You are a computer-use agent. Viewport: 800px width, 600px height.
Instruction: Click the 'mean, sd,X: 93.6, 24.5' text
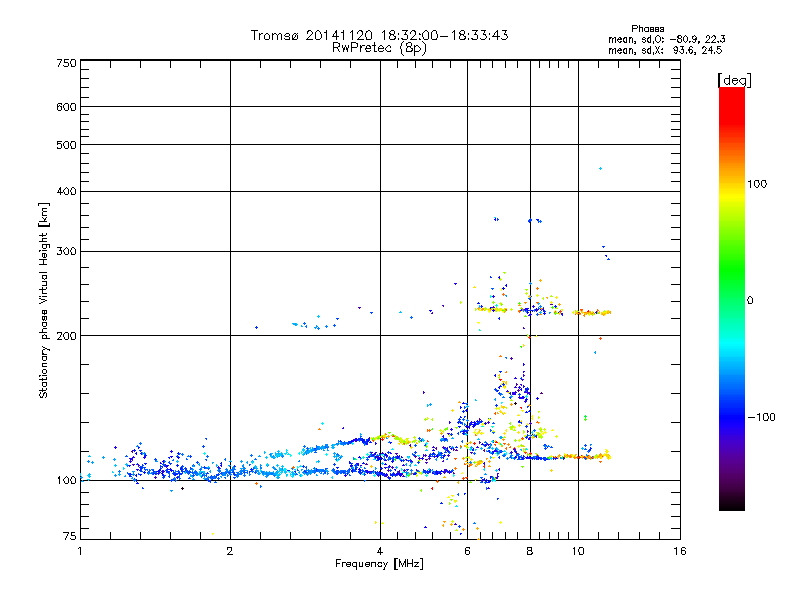pos(665,50)
